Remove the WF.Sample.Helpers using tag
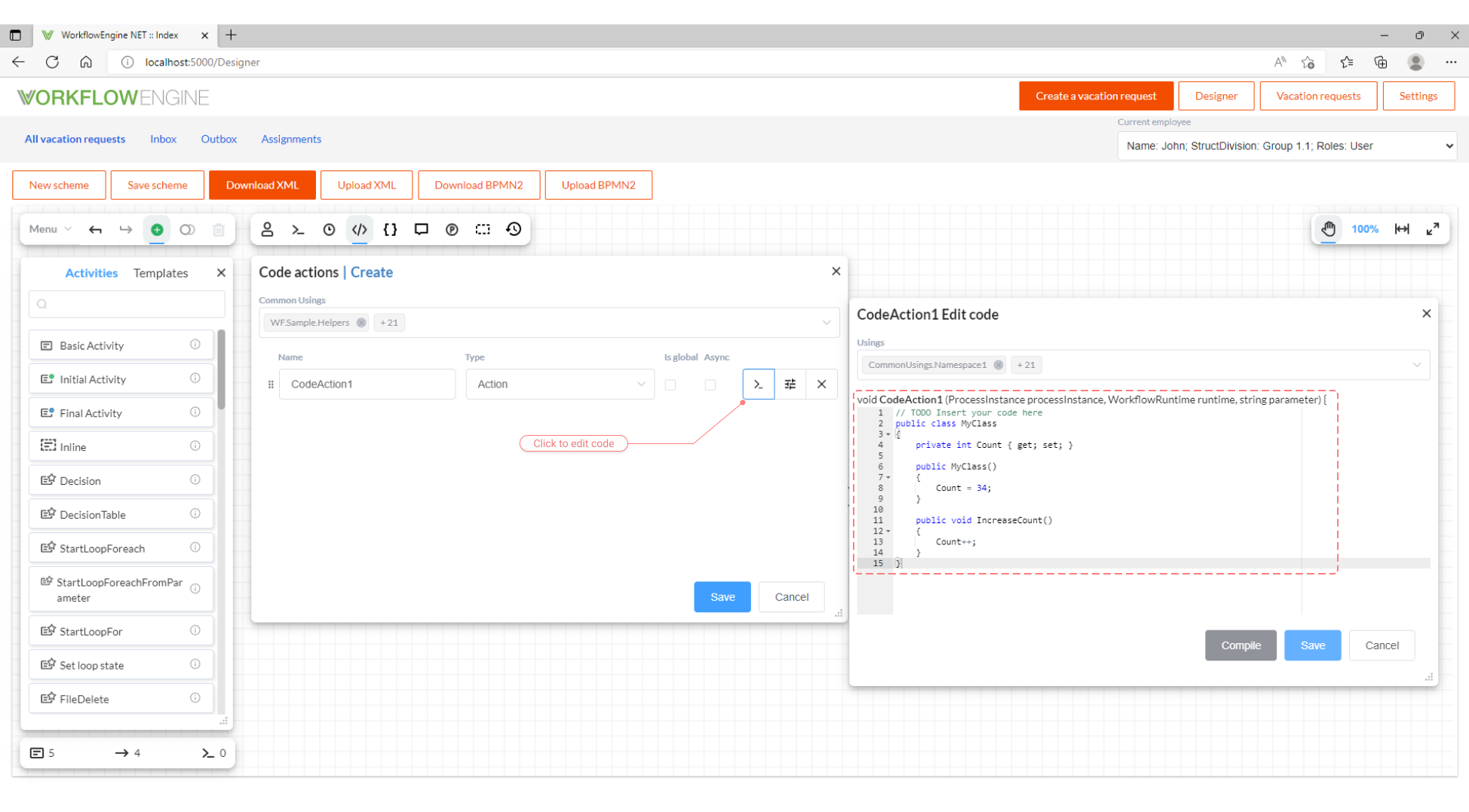The width and height of the screenshot is (1469, 812). (x=361, y=323)
